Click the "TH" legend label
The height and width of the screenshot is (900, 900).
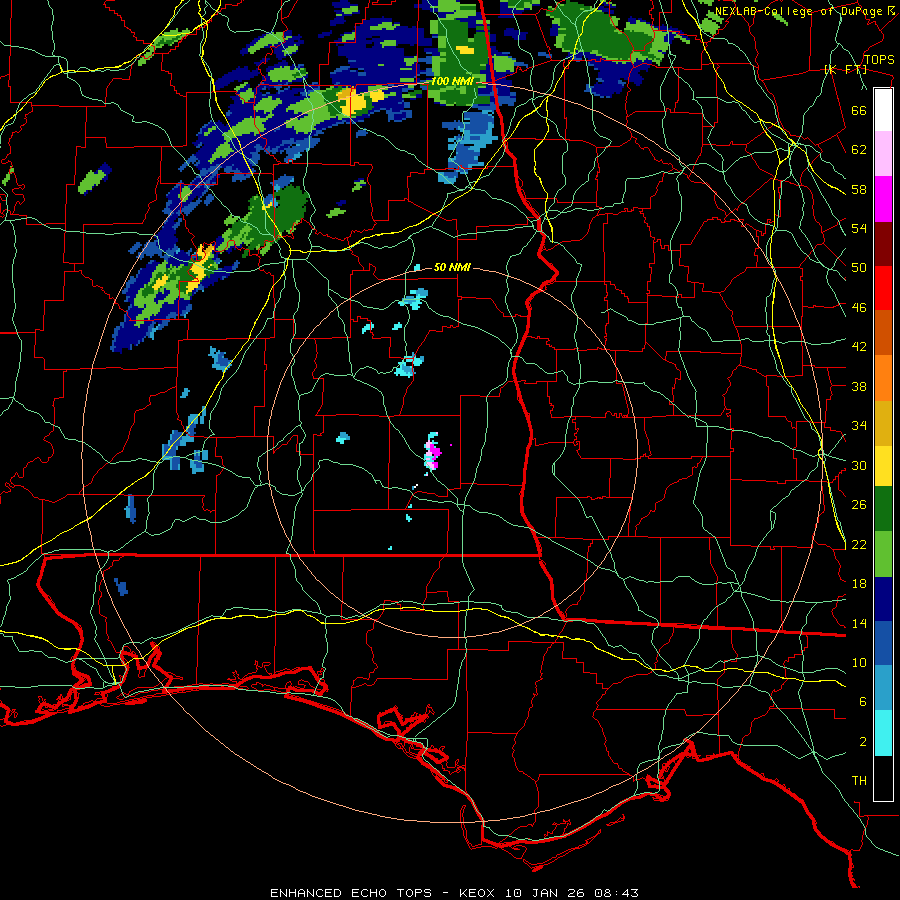click(x=859, y=781)
